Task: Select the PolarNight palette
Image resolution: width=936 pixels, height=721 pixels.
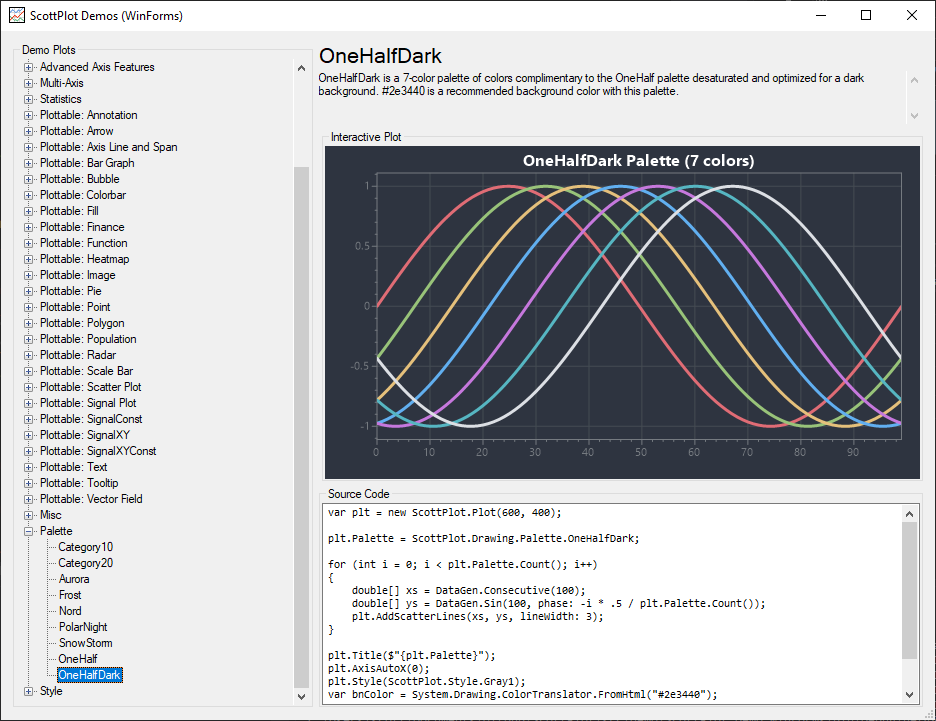Action: coord(83,627)
